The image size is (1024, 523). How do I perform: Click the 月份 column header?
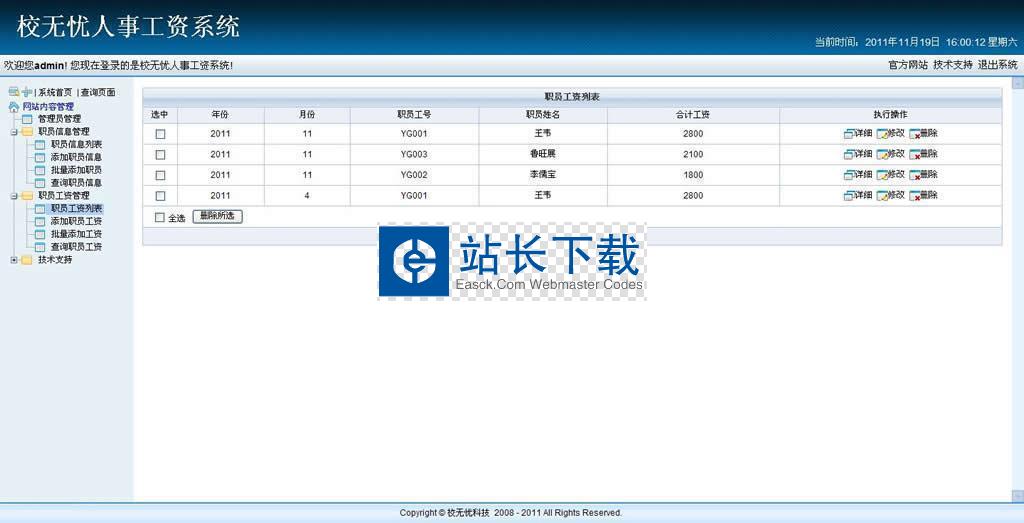click(x=307, y=114)
